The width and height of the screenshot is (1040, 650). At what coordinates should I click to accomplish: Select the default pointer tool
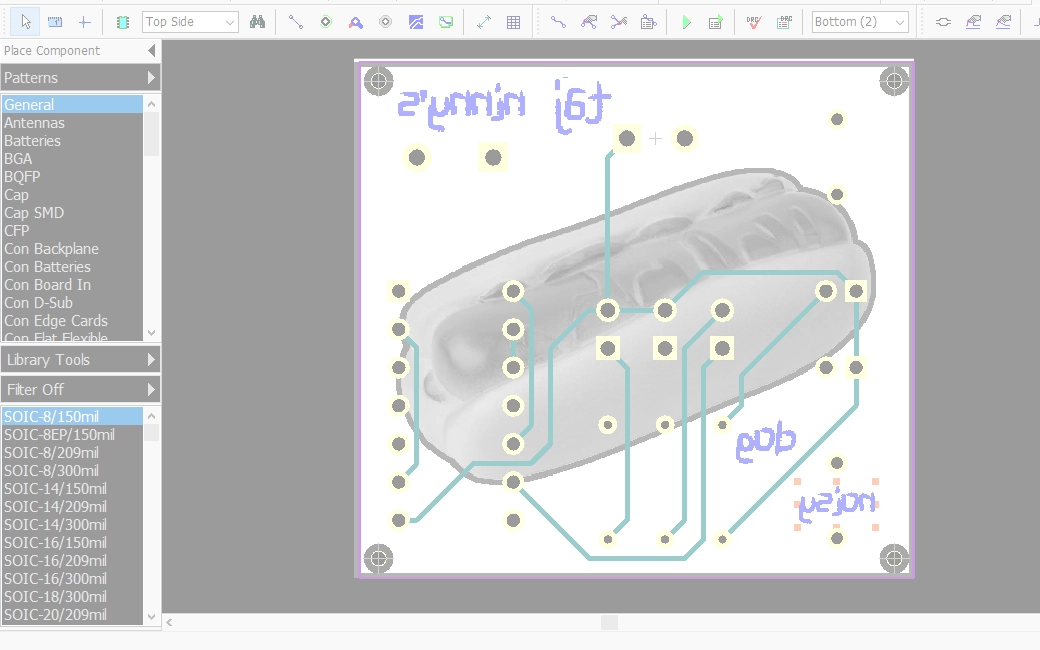[x=25, y=21]
